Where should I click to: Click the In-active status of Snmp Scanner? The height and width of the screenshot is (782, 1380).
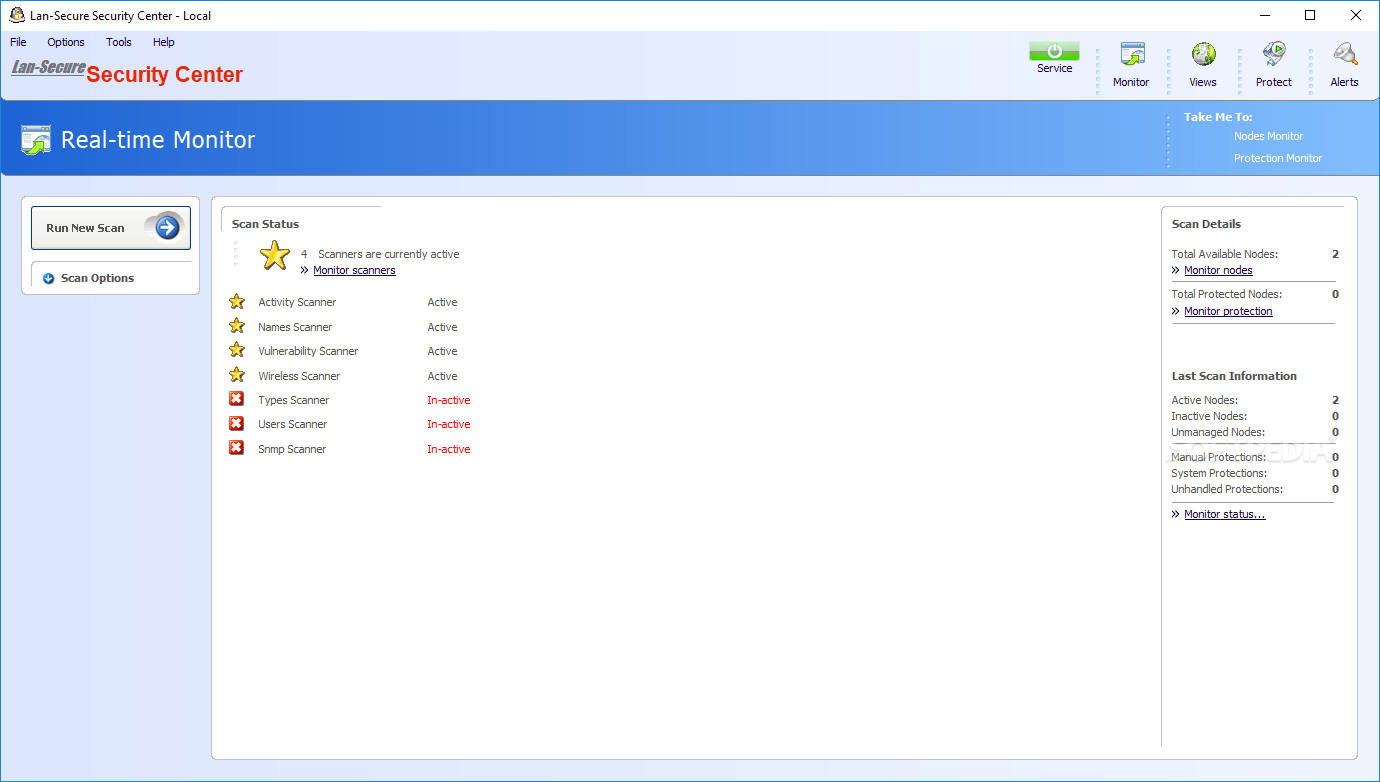pyautogui.click(x=448, y=449)
